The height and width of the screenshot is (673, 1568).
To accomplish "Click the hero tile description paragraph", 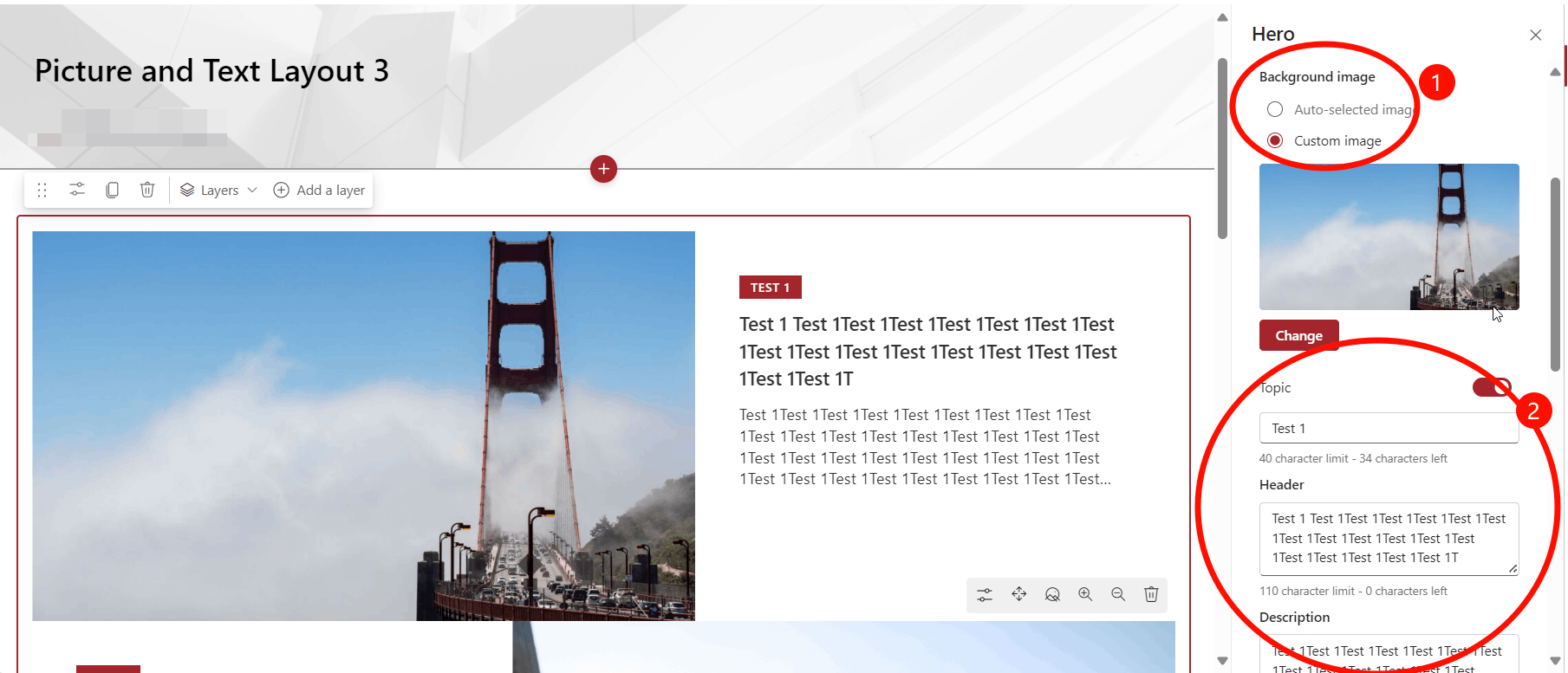I will pos(925,447).
